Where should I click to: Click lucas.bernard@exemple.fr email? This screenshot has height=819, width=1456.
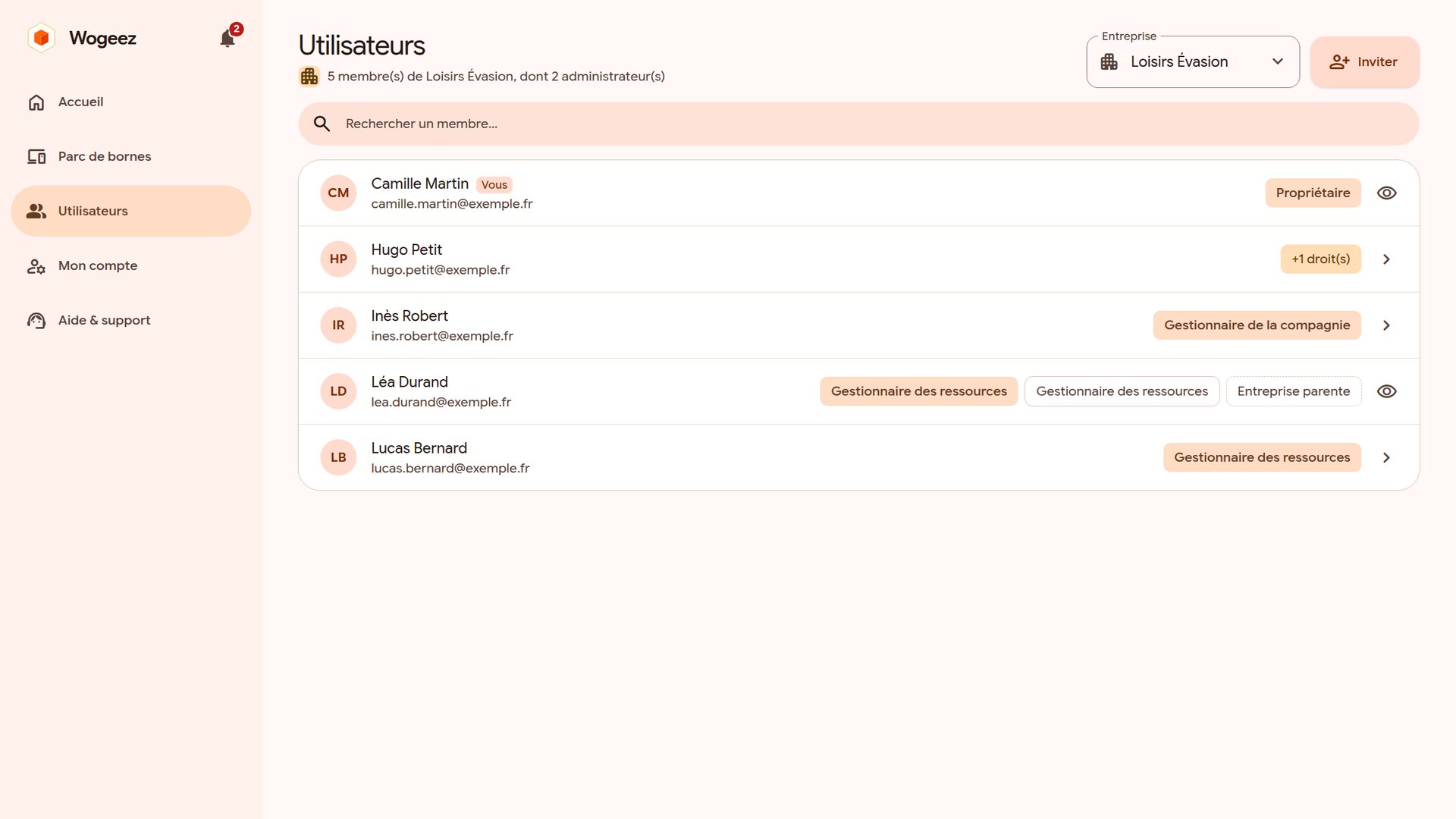[450, 469]
